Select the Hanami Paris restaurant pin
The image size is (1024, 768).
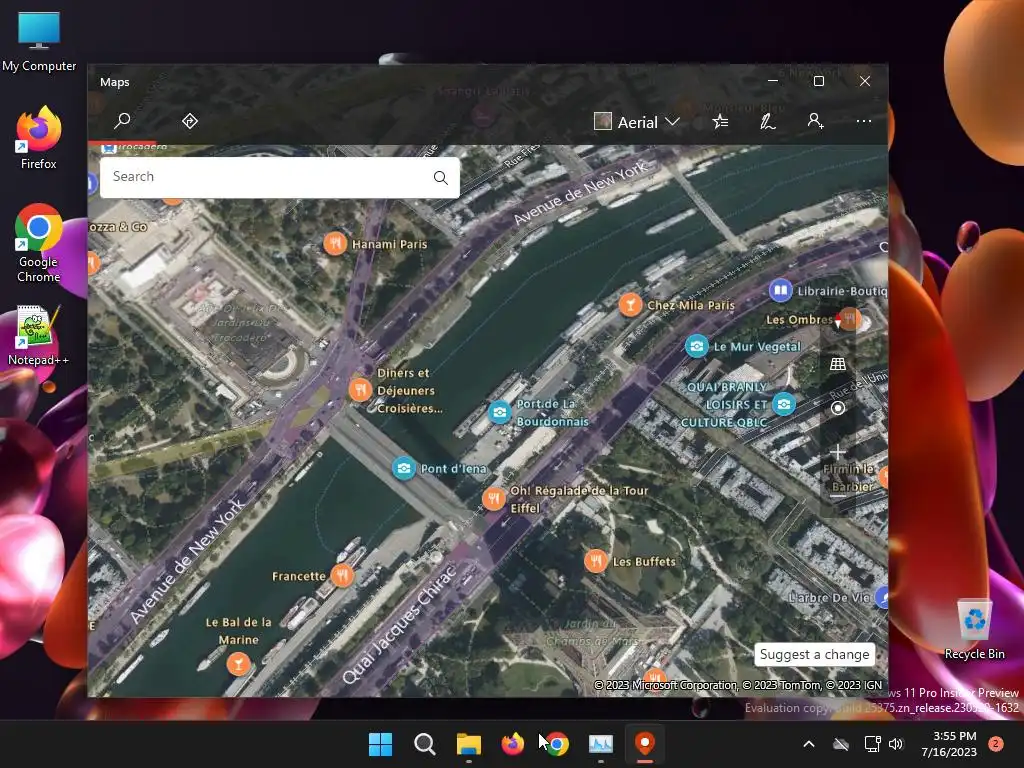tap(335, 244)
